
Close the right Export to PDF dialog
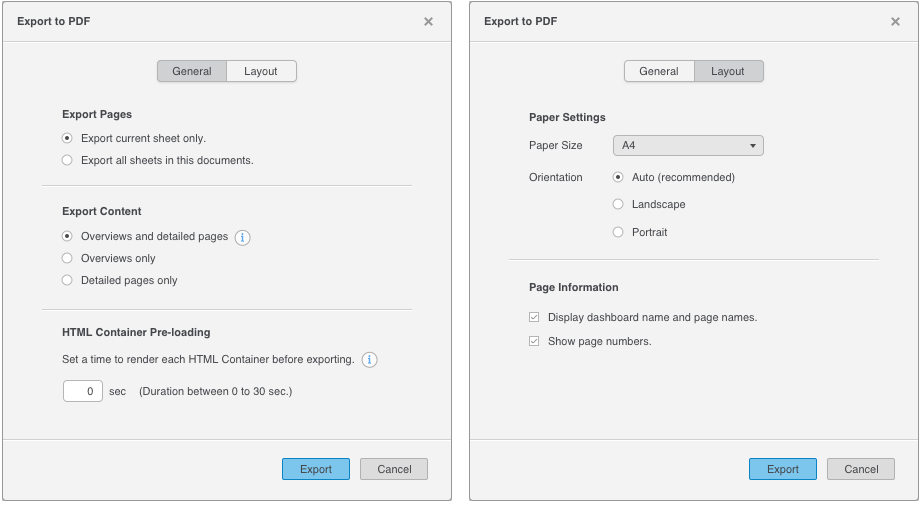[895, 21]
